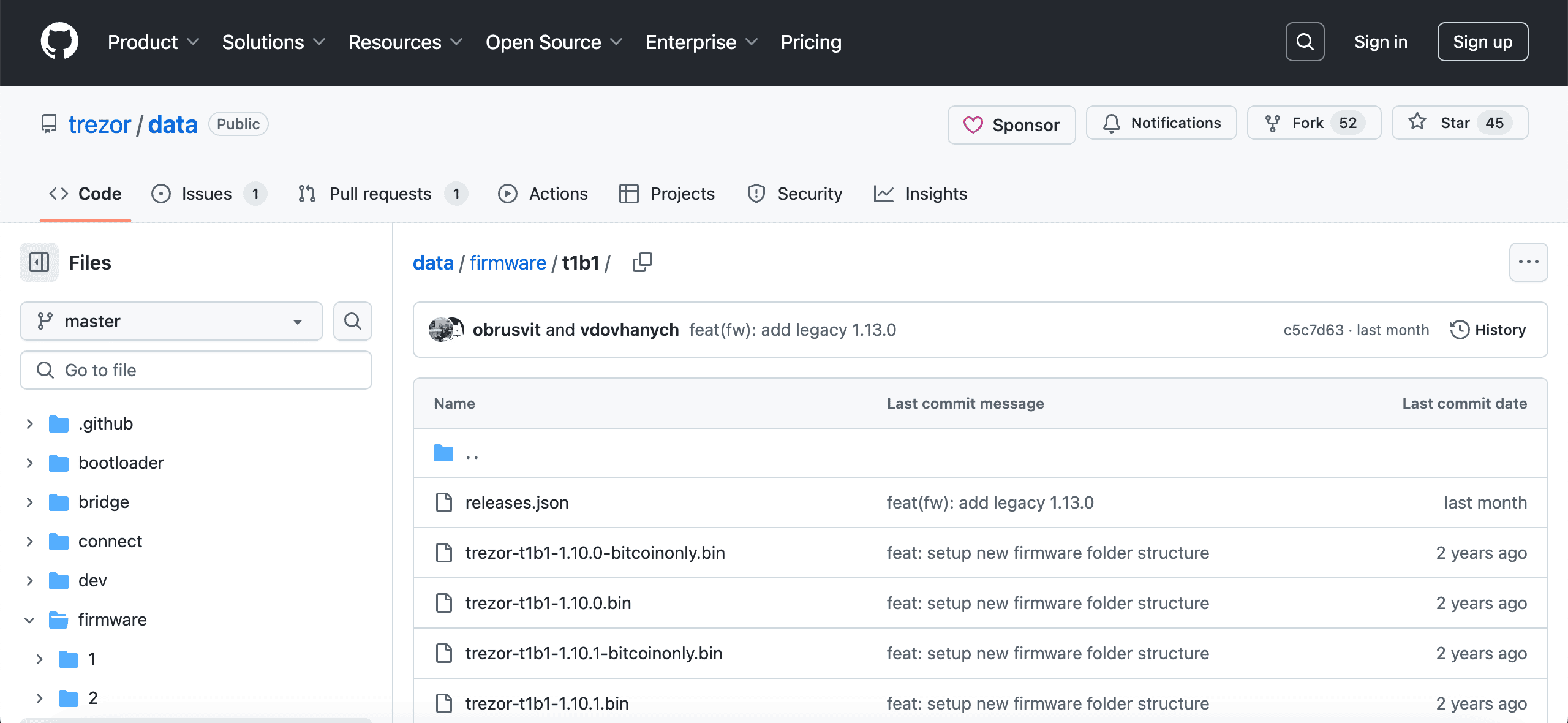Click the fork count 52

(1347, 123)
